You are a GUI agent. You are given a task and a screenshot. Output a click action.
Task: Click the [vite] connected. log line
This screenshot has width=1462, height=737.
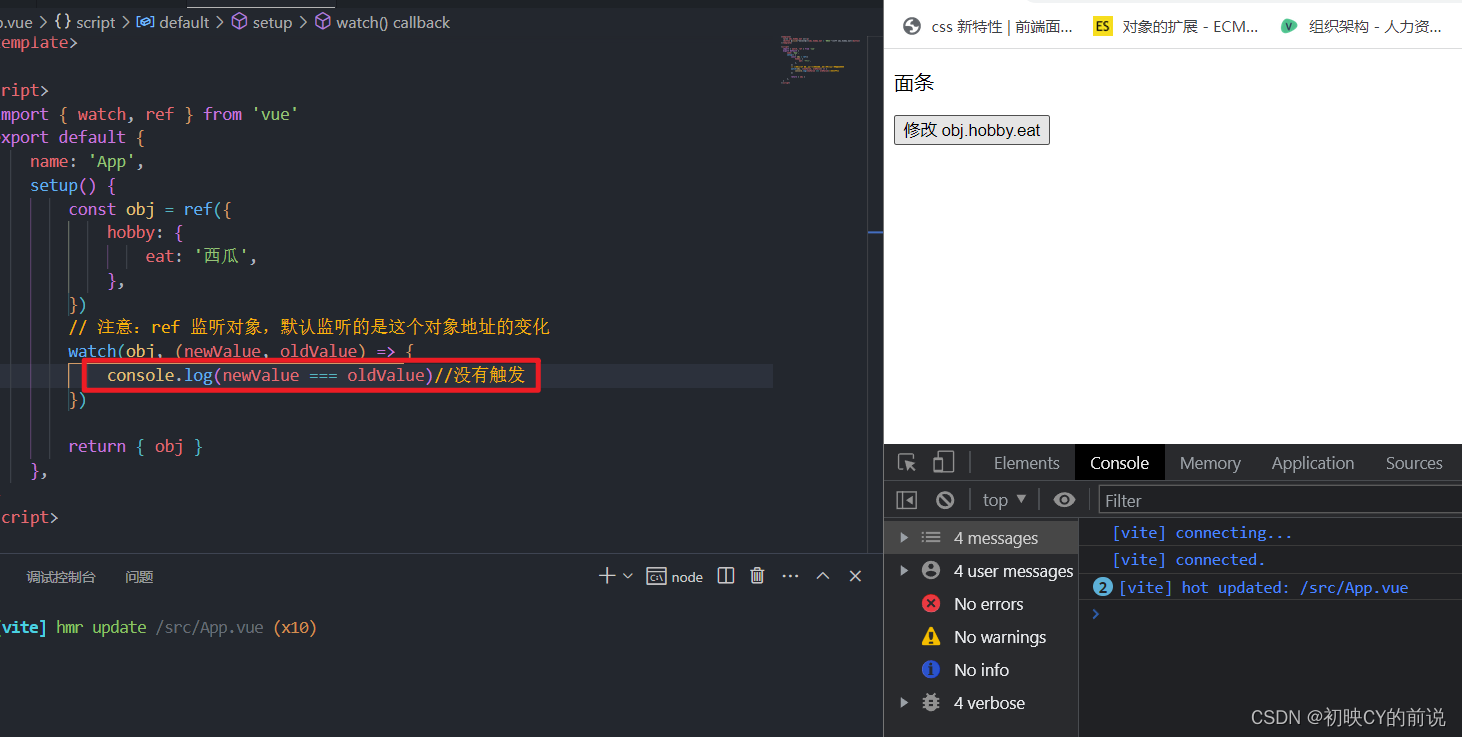(1189, 560)
